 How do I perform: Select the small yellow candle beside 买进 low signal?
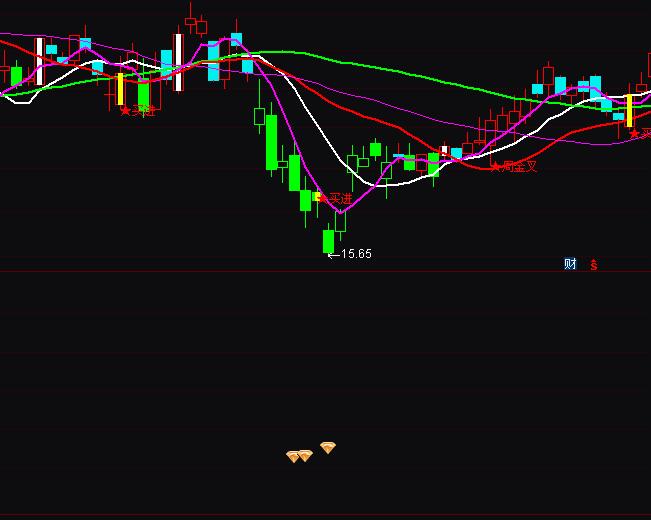316,197
